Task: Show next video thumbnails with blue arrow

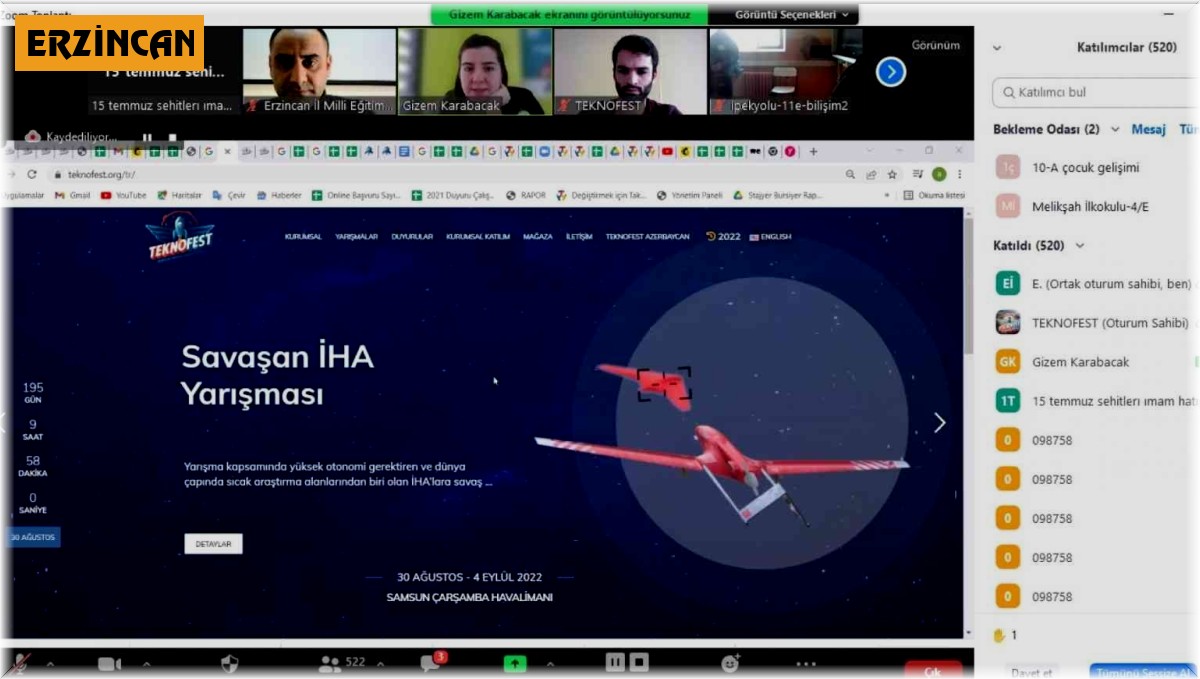Action: coord(890,72)
